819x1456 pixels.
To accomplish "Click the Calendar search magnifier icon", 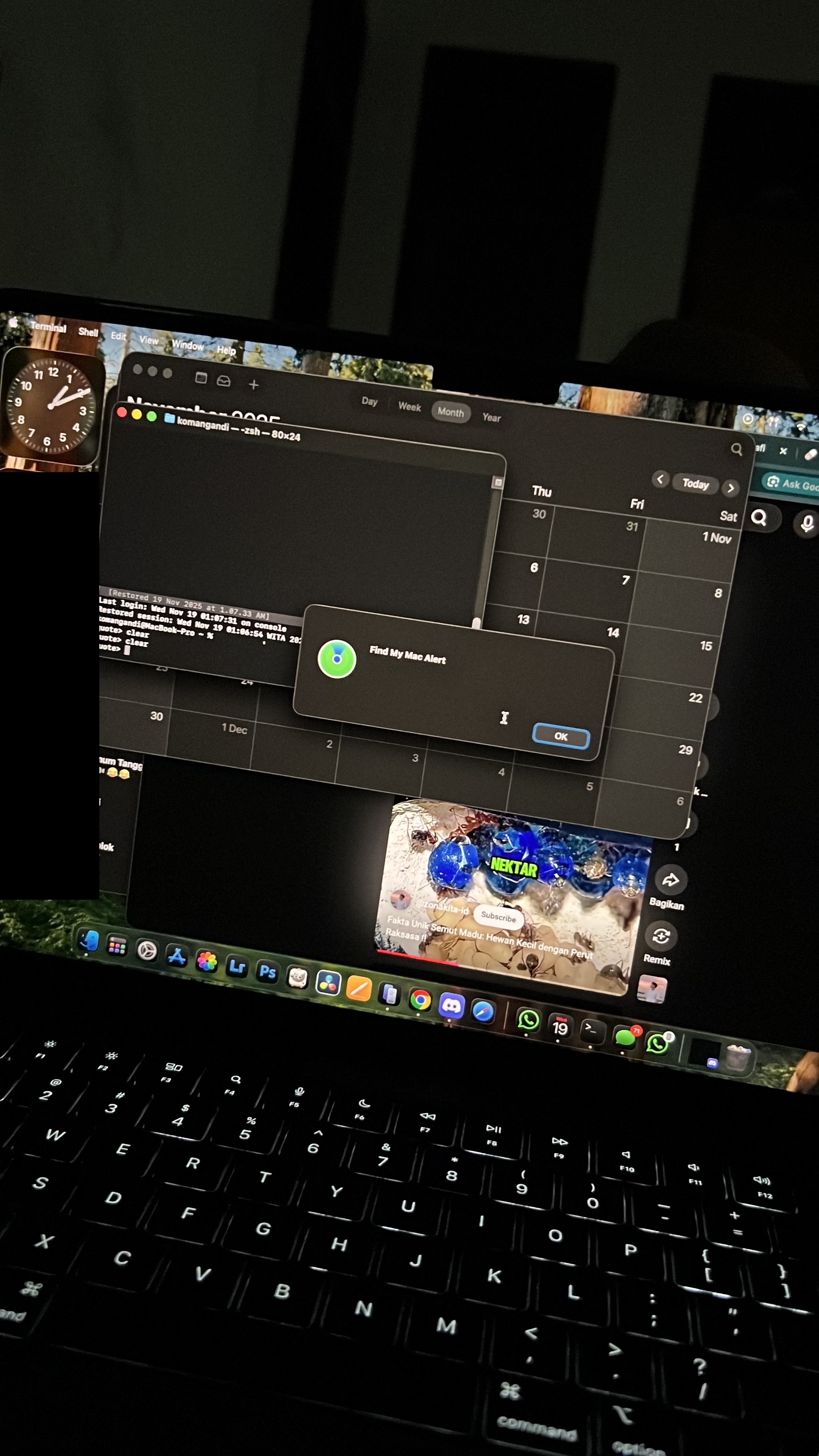I will pos(736,449).
